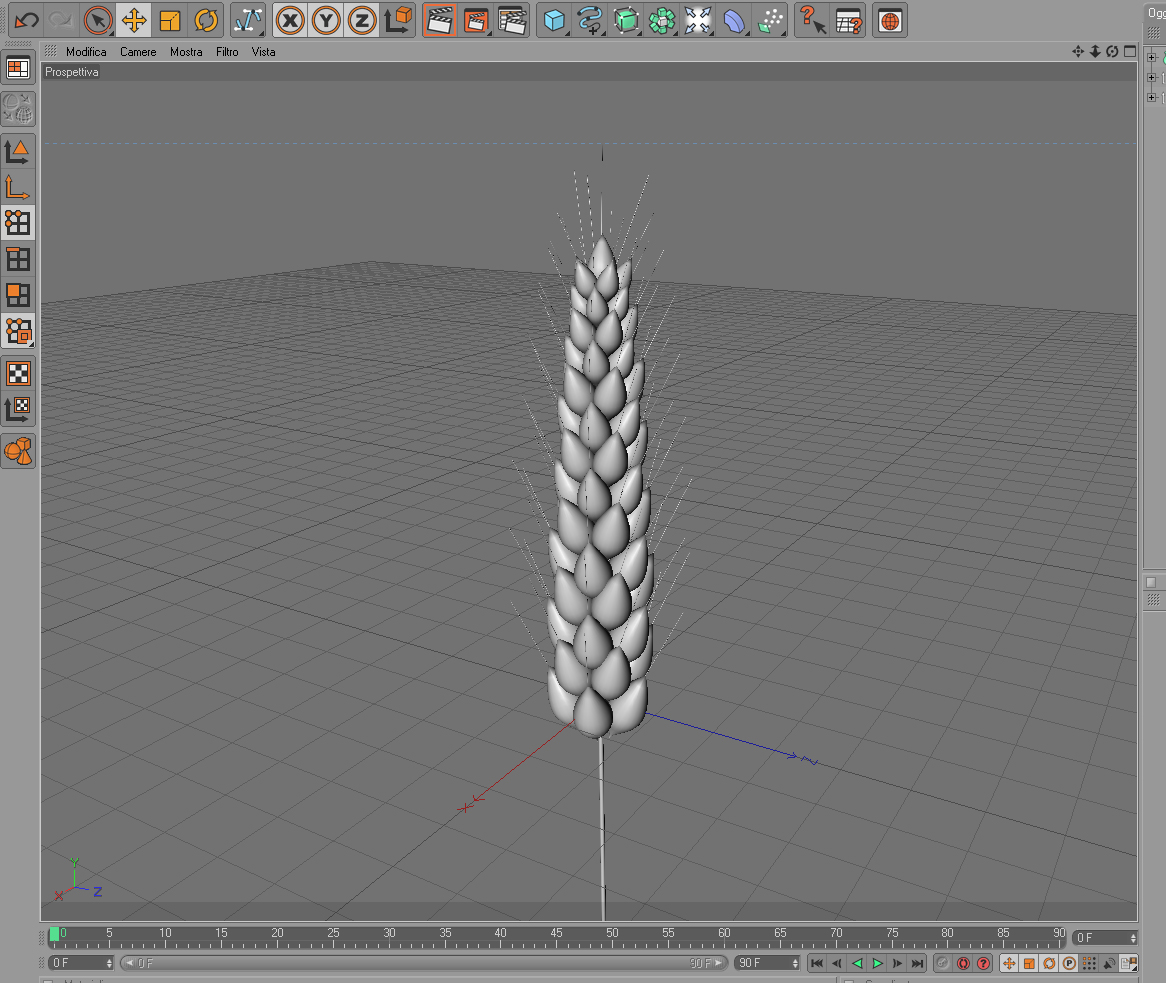Open the layout switcher icon in left sidebar
This screenshot has height=983, width=1166.
[x=18, y=68]
